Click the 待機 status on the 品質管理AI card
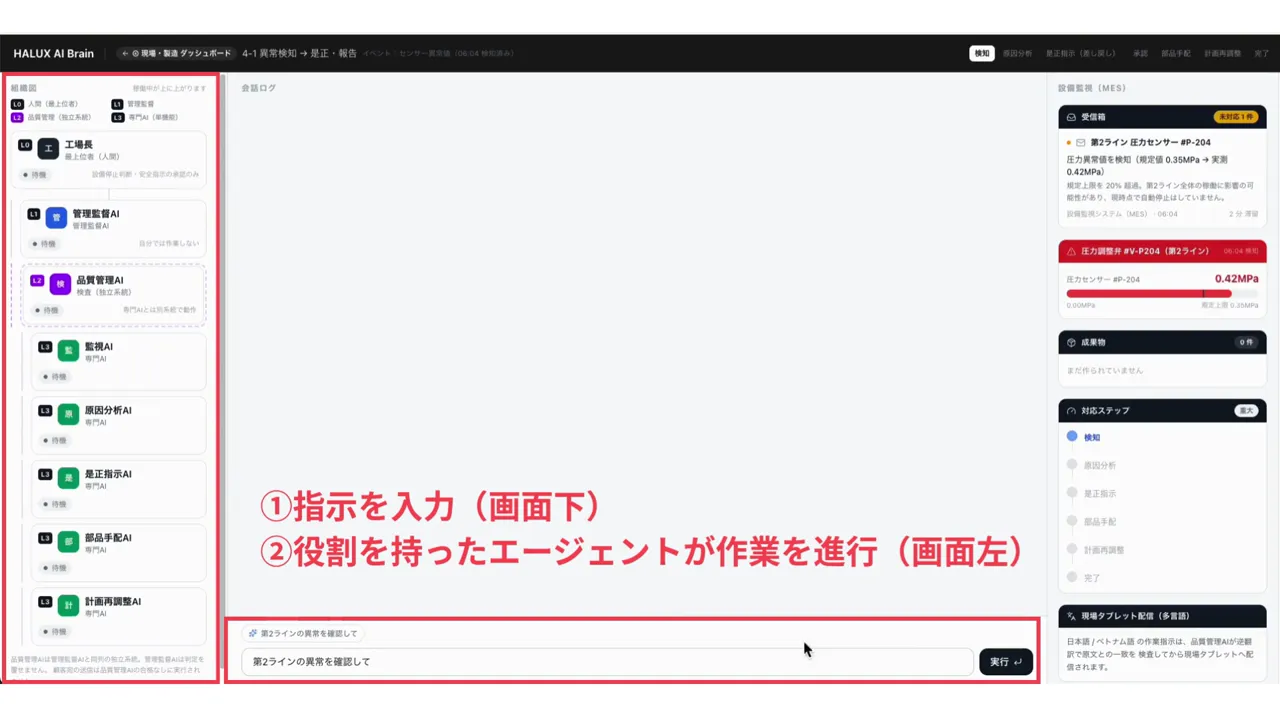 pyautogui.click(x=48, y=310)
